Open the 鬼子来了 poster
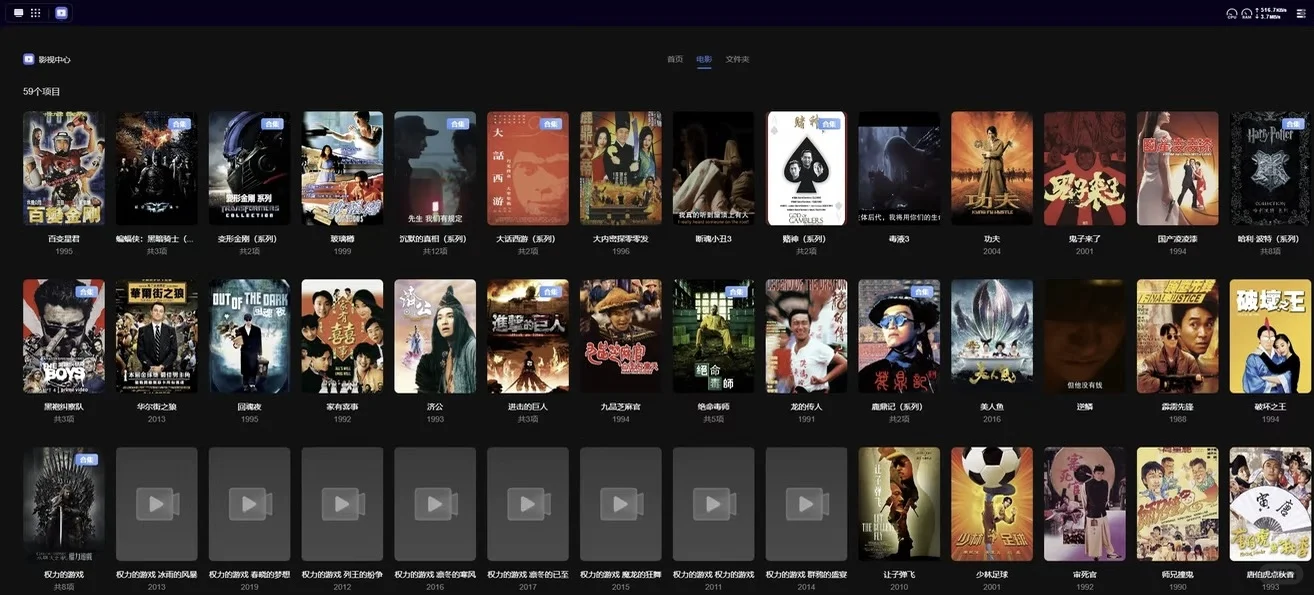The height and width of the screenshot is (595, 1314). point(1085,168)
